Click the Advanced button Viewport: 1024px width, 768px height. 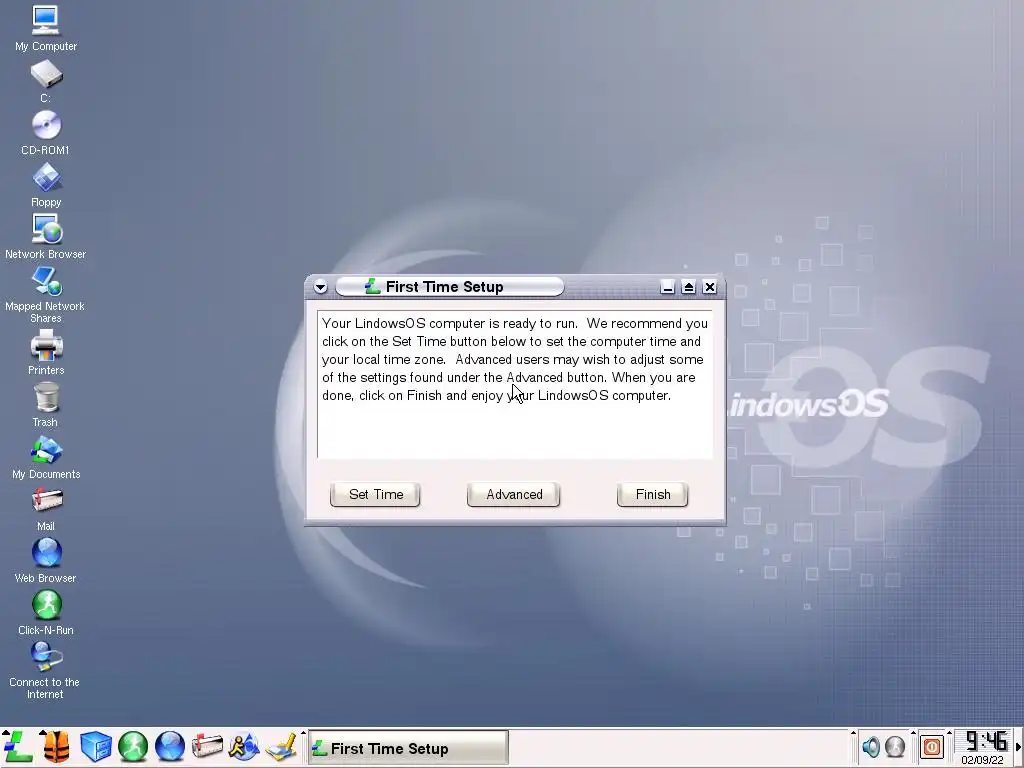[514, 494]
